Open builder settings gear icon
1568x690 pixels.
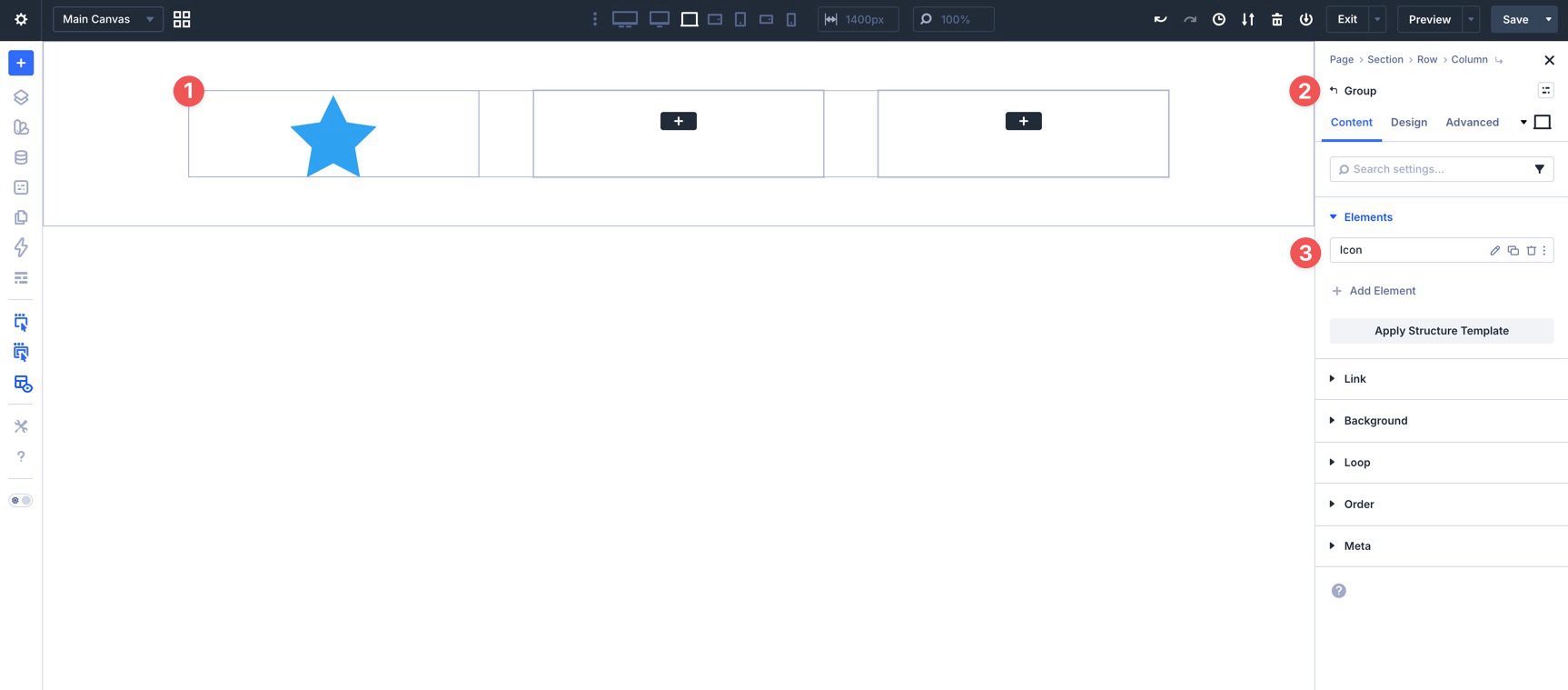[x=21, y=19]
